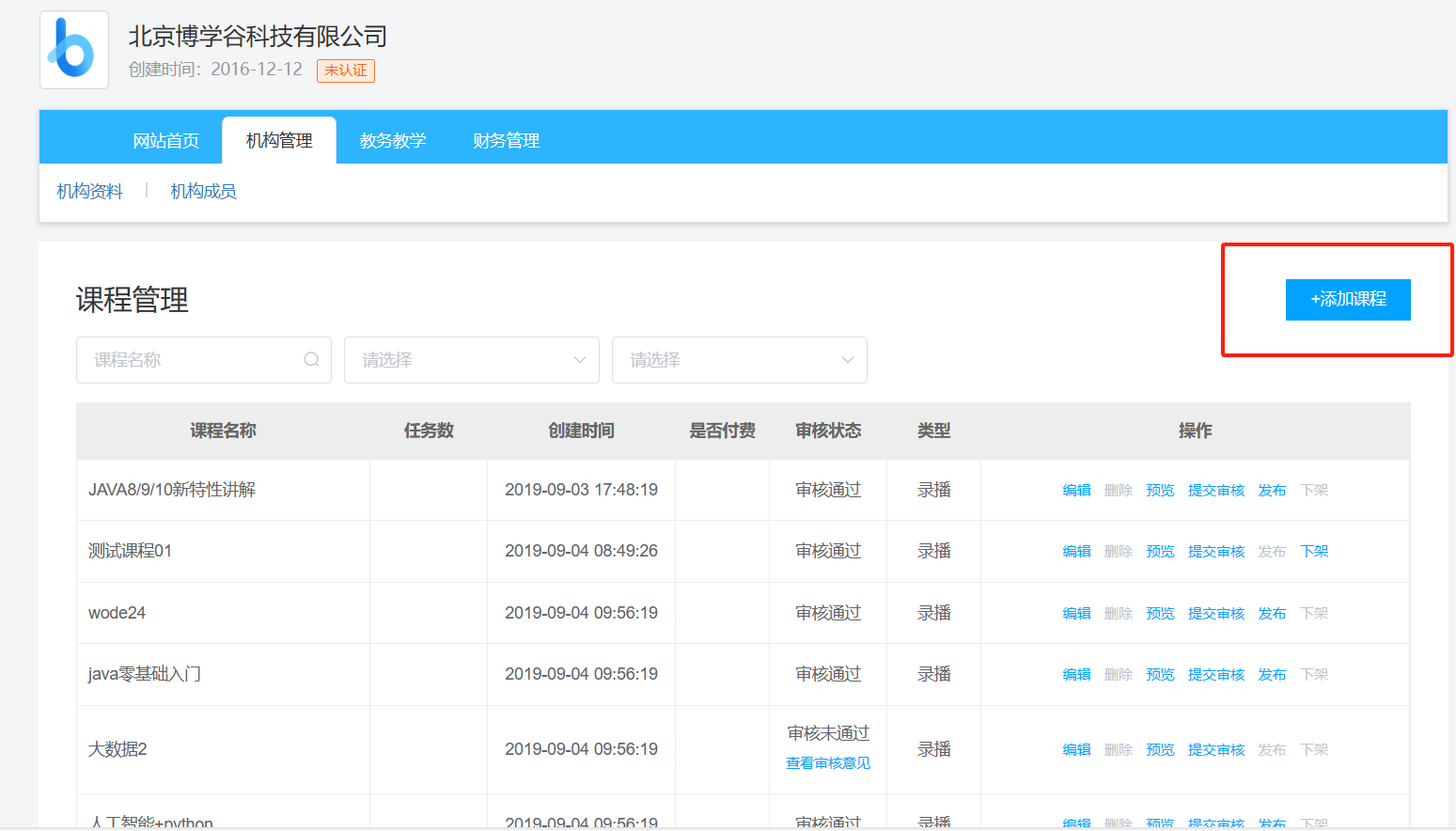Click the 审核未通过 status text

pos(828,733)
